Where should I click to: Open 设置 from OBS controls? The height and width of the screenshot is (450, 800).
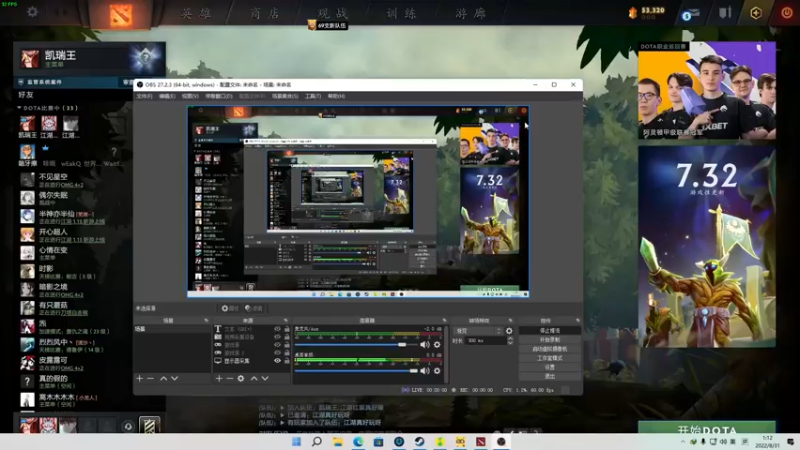click(549, 367)
